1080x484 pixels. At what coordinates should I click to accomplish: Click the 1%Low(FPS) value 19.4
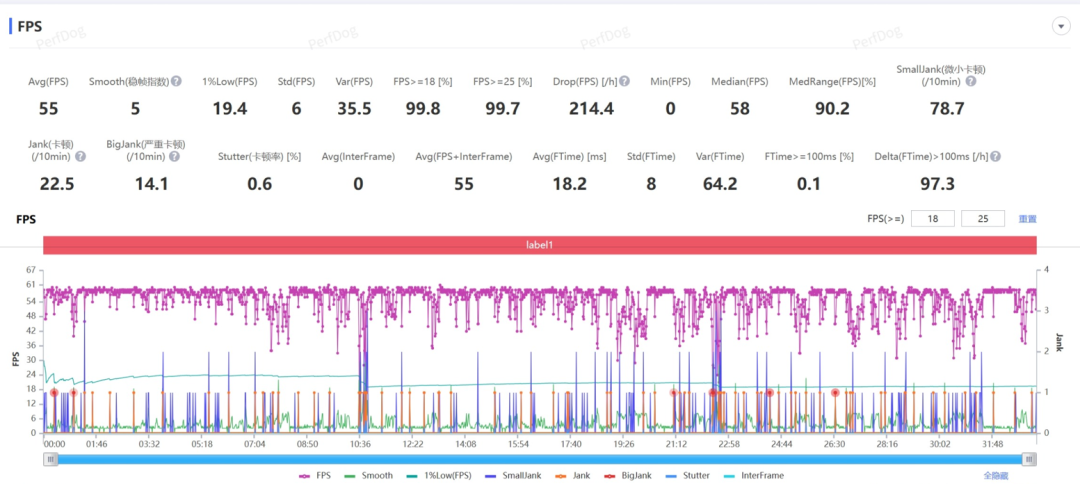tap(230, 109)
